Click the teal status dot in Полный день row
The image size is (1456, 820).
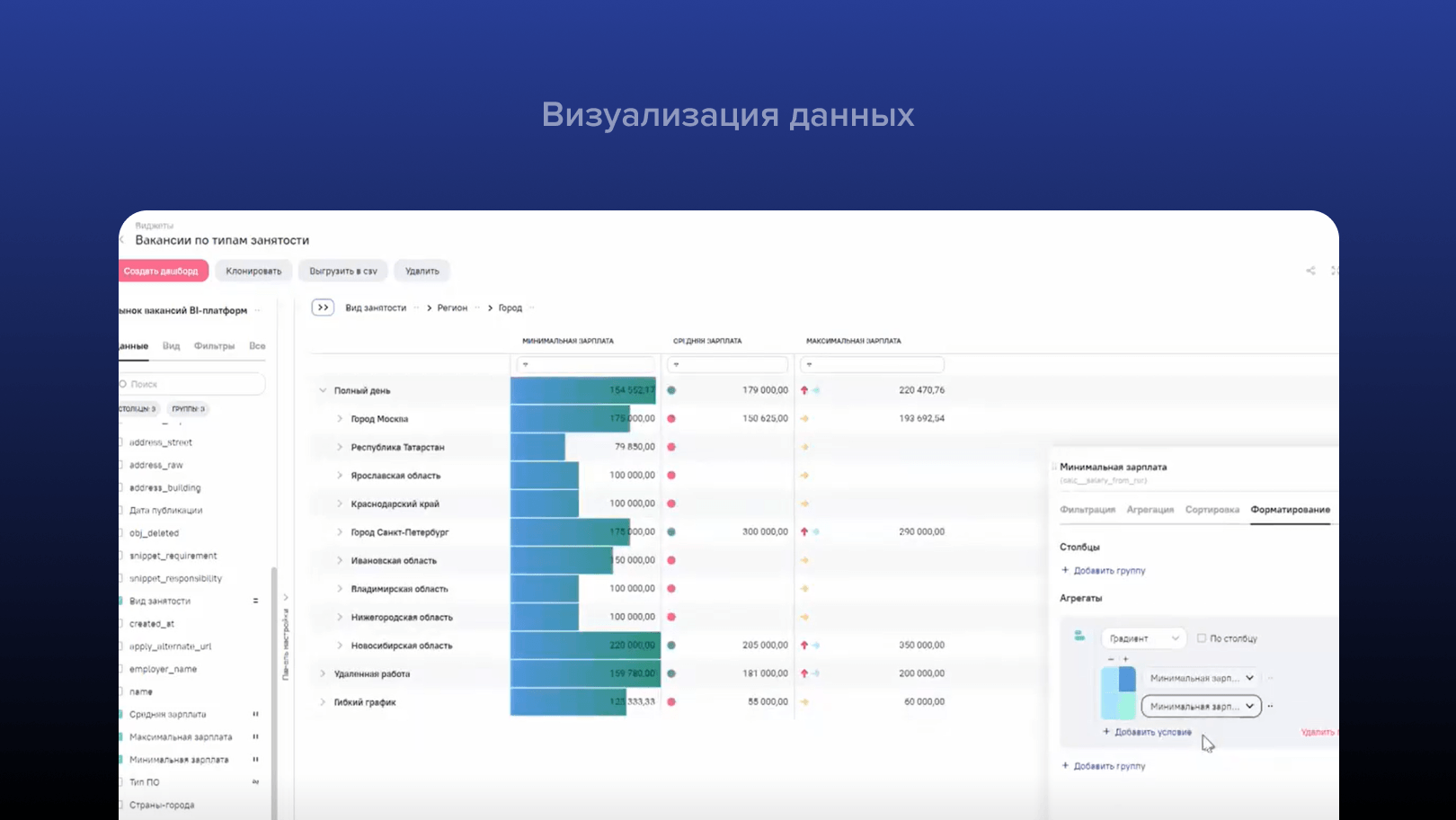[x=671, y=390]
